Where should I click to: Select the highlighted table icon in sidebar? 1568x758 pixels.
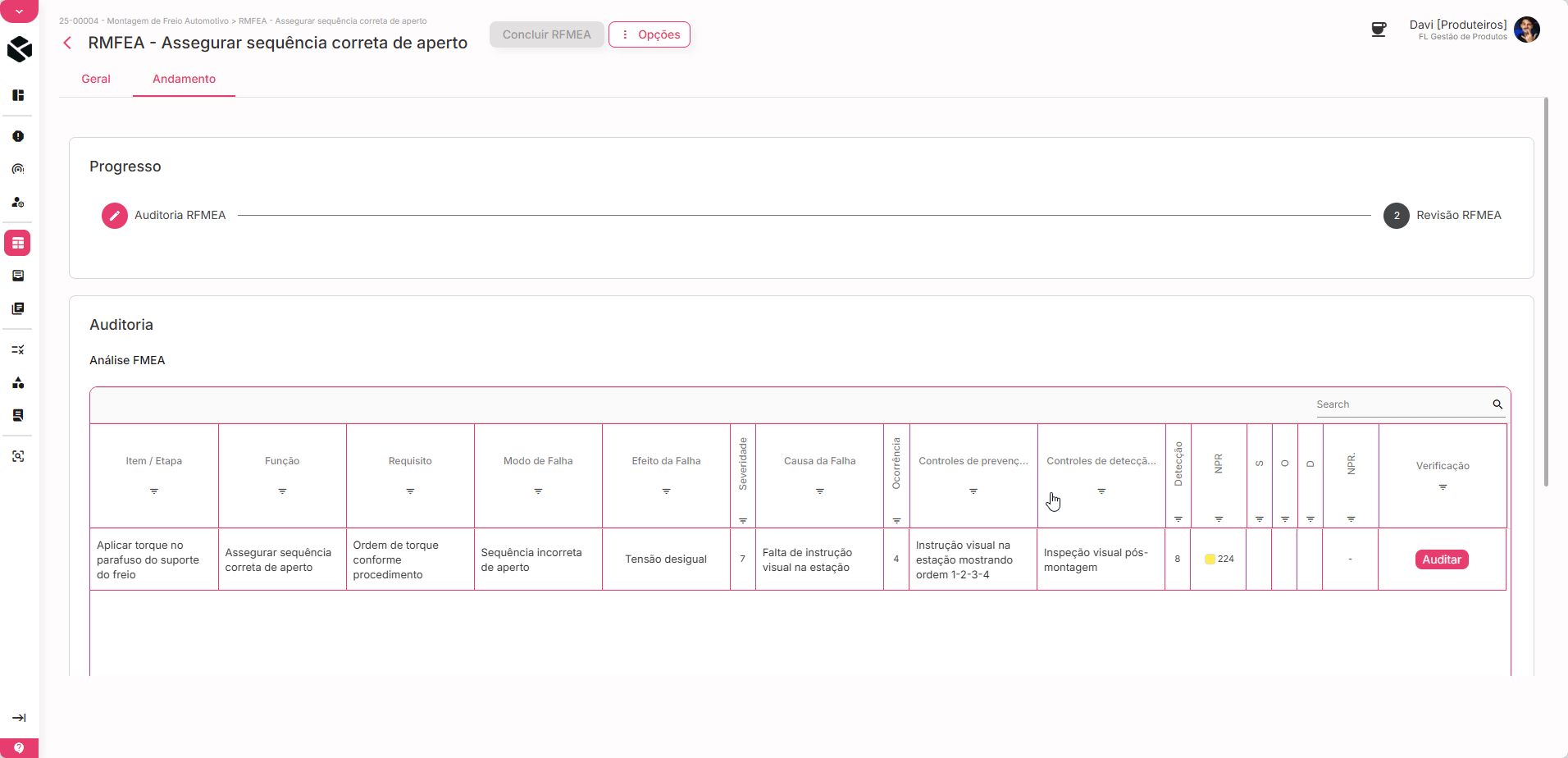(18, 243)
